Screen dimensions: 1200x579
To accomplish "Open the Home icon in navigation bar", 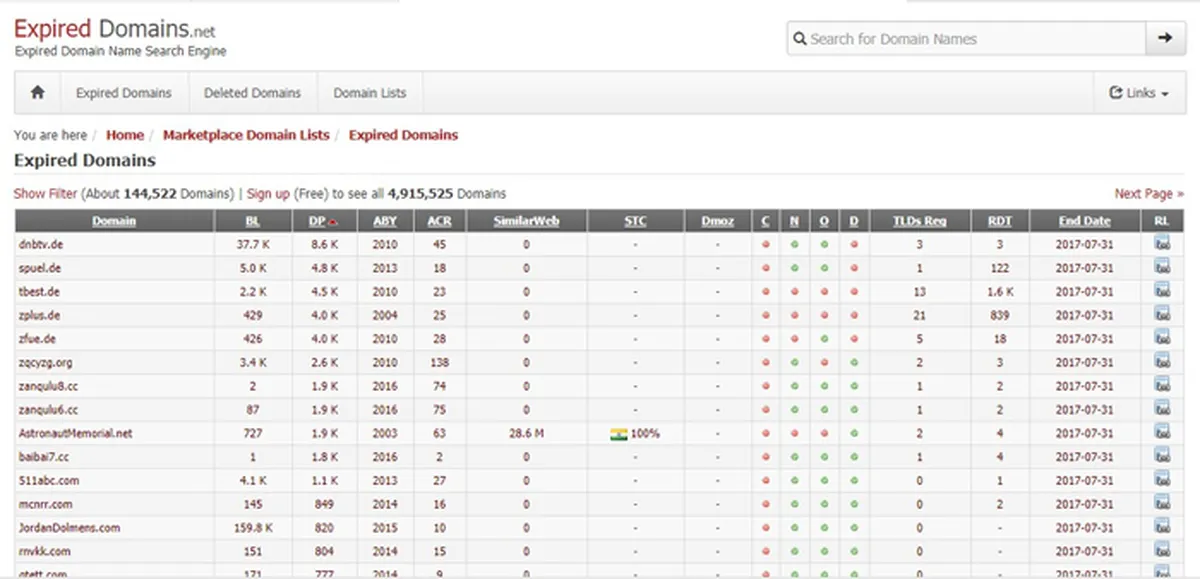I will click(38, 93).
